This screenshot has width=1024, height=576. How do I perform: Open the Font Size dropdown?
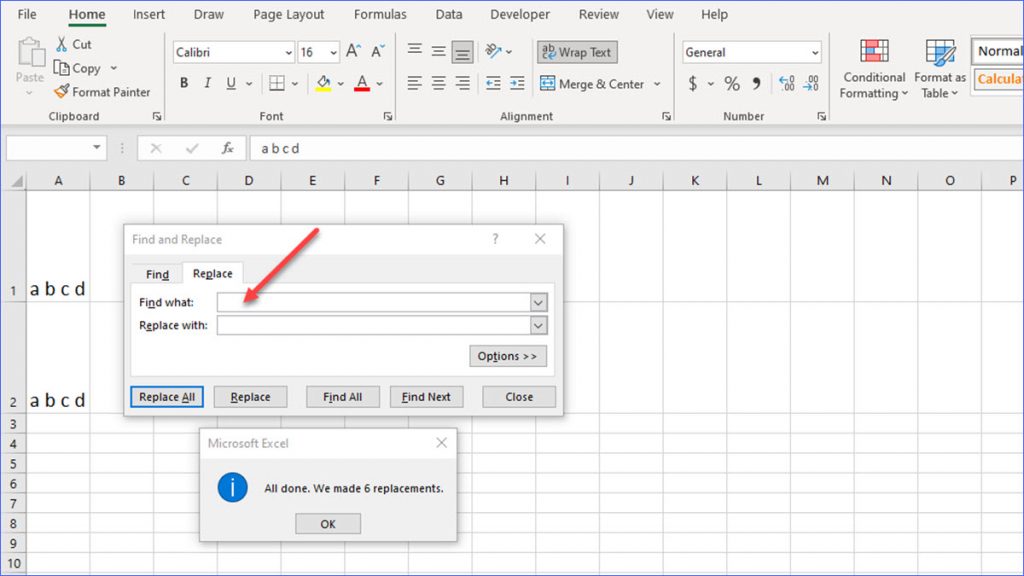334,51
